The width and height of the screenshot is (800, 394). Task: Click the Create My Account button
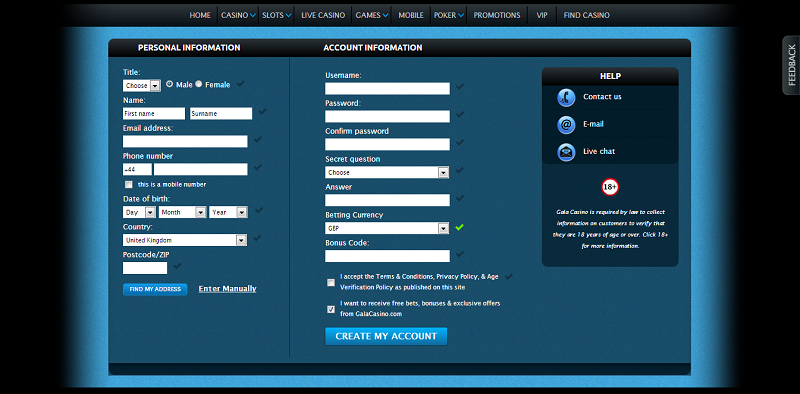386,336
